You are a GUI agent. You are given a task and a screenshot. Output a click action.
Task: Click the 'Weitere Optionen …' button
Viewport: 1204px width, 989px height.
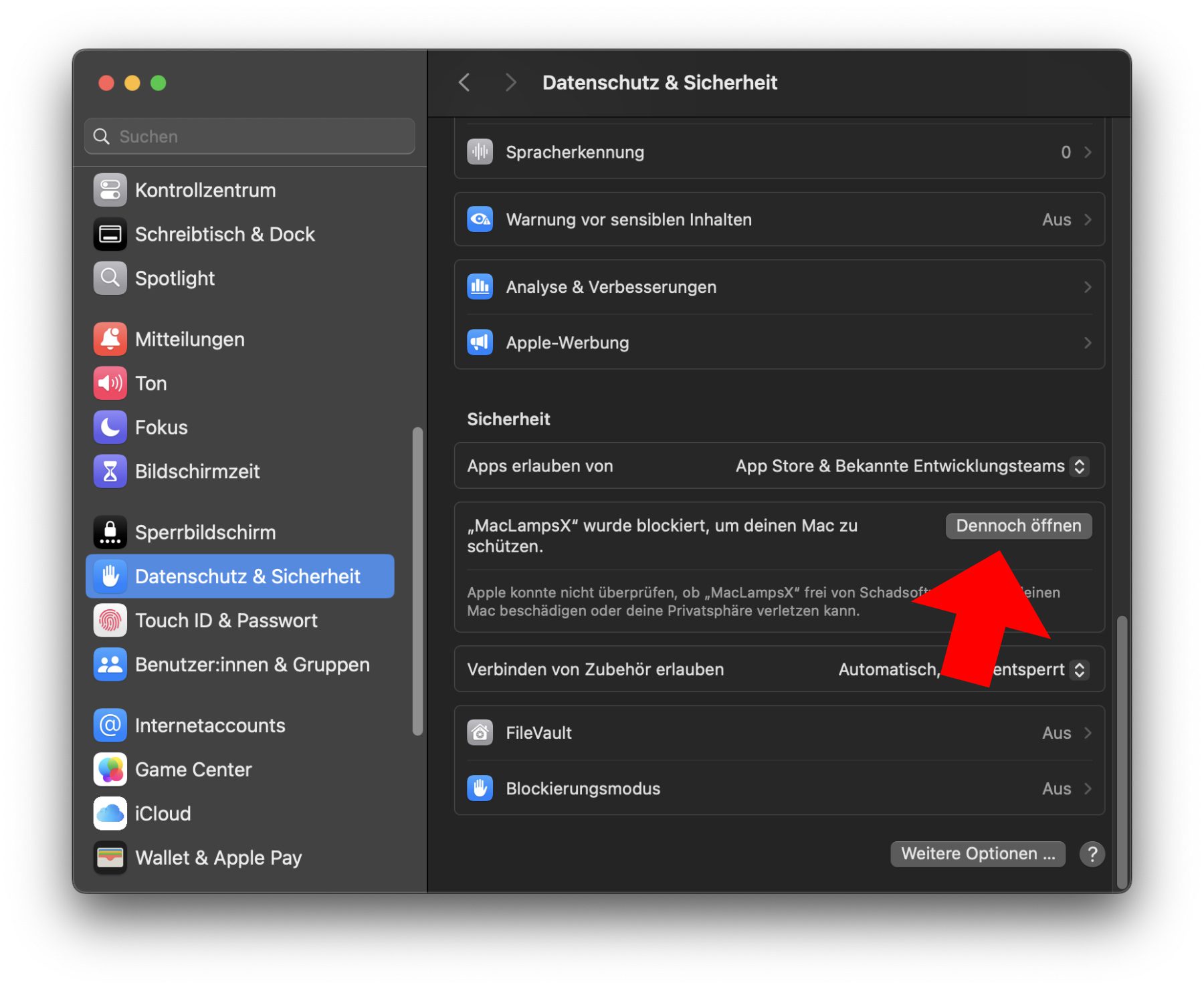tap(977, 854)
